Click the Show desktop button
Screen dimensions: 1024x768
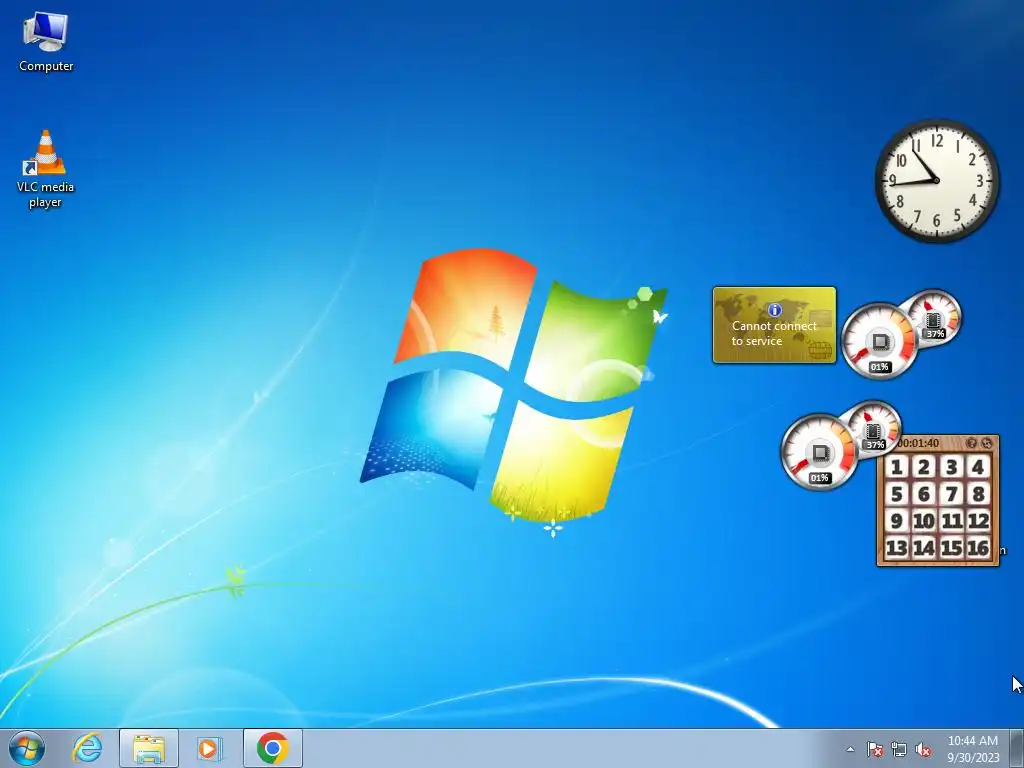coord(1017,748)
